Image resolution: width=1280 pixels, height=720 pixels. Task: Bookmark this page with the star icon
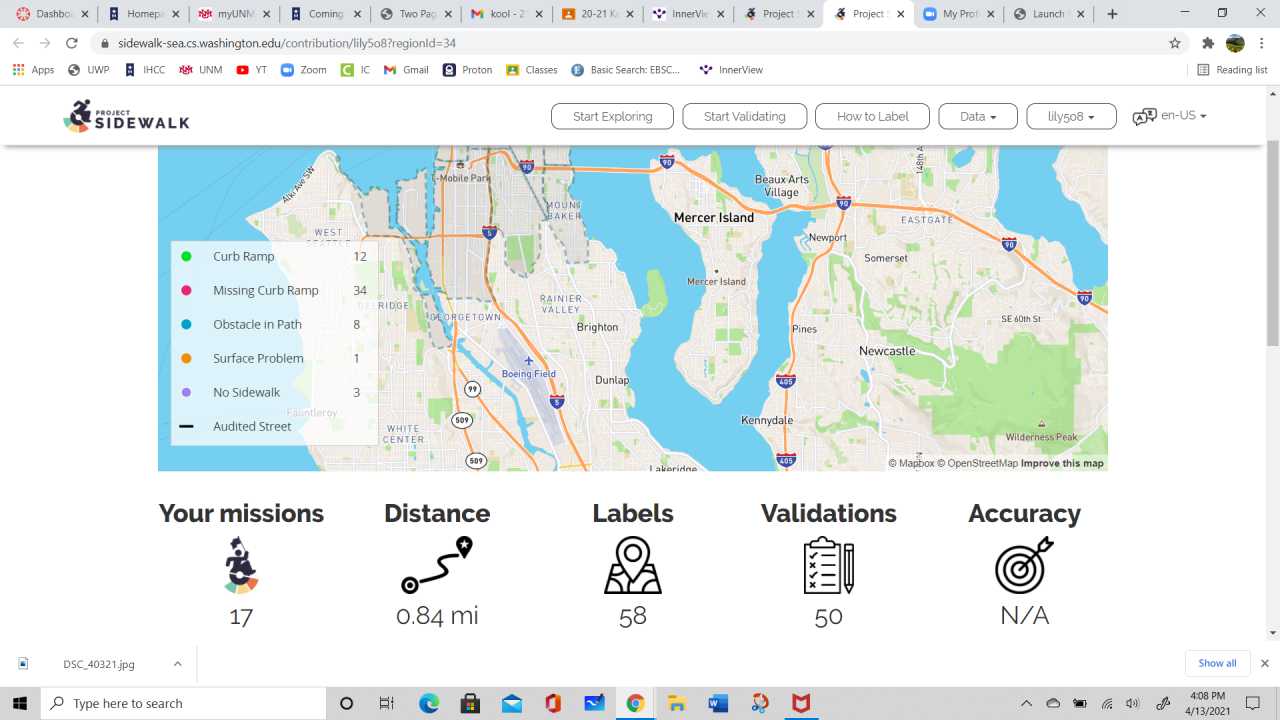pos(1175,44)
